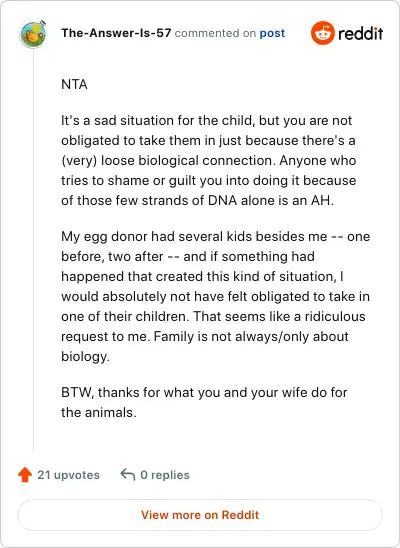
Task: Click the orange upvote arrow icon
Action: 25,475
